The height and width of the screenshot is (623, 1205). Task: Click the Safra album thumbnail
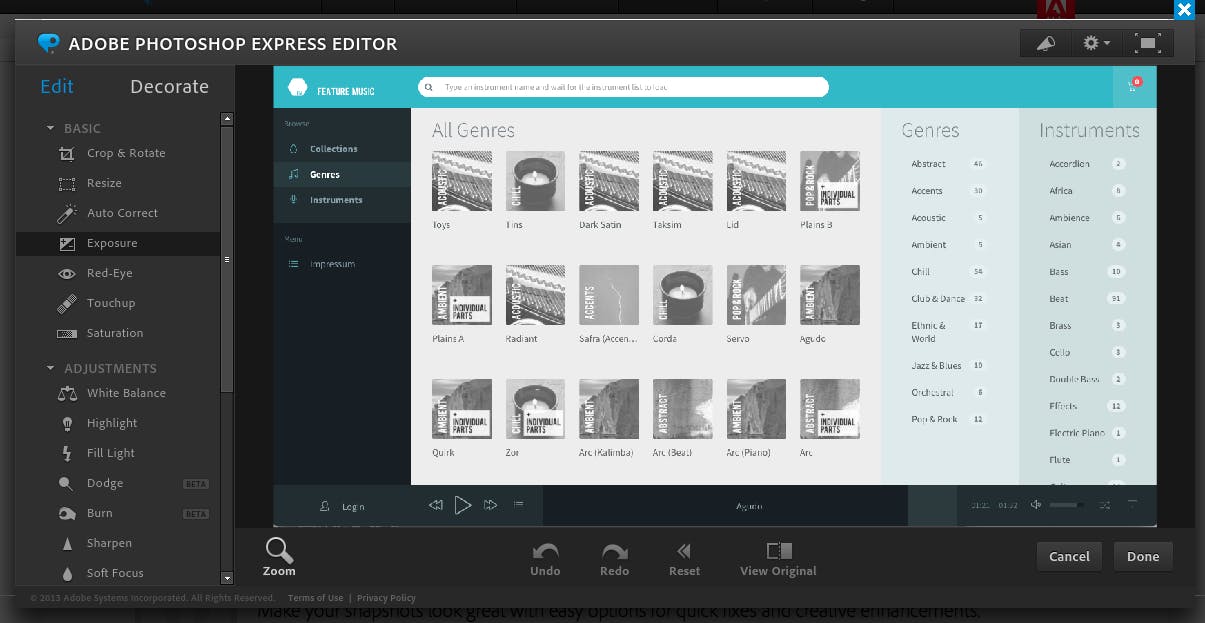(x=609, y=295)
